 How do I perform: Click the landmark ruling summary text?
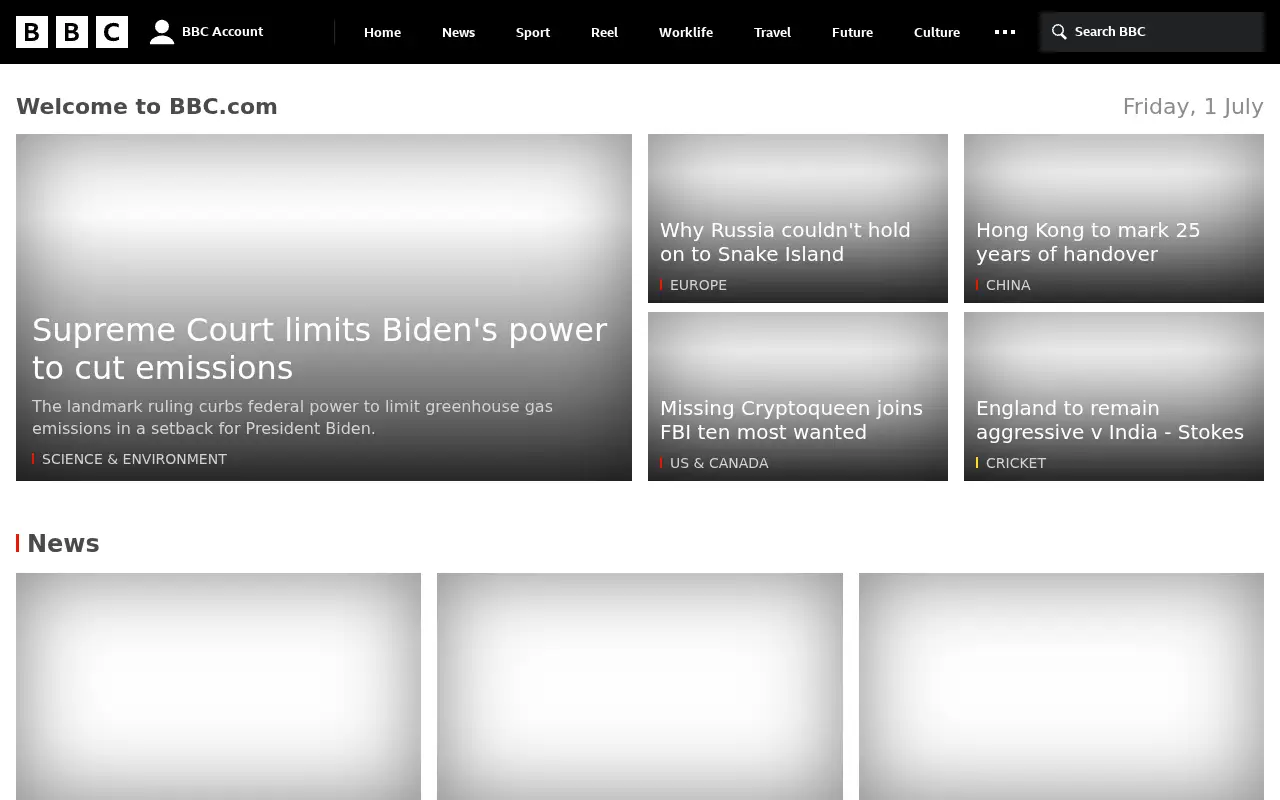pos(292,418)
